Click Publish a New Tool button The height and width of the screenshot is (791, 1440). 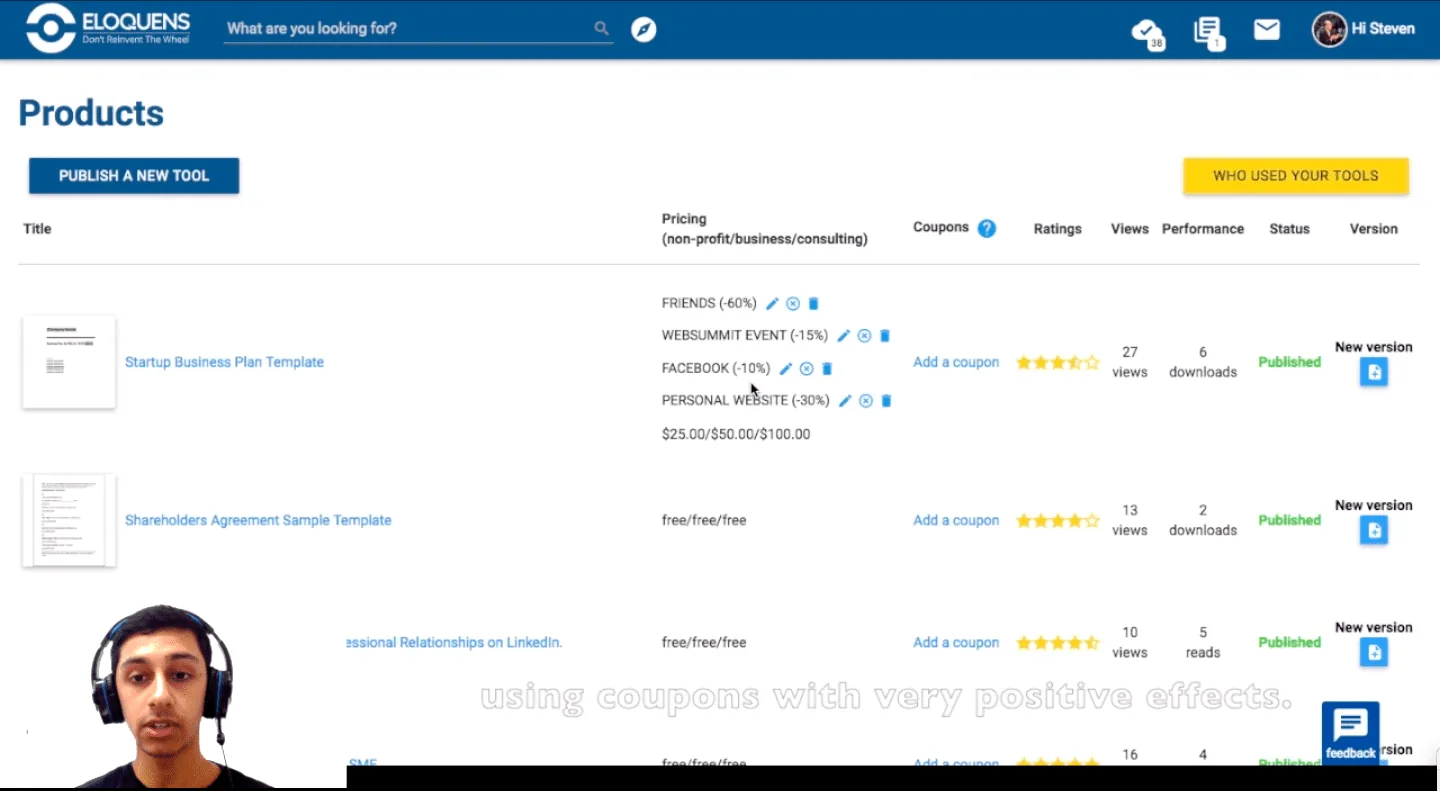[134, 176]
